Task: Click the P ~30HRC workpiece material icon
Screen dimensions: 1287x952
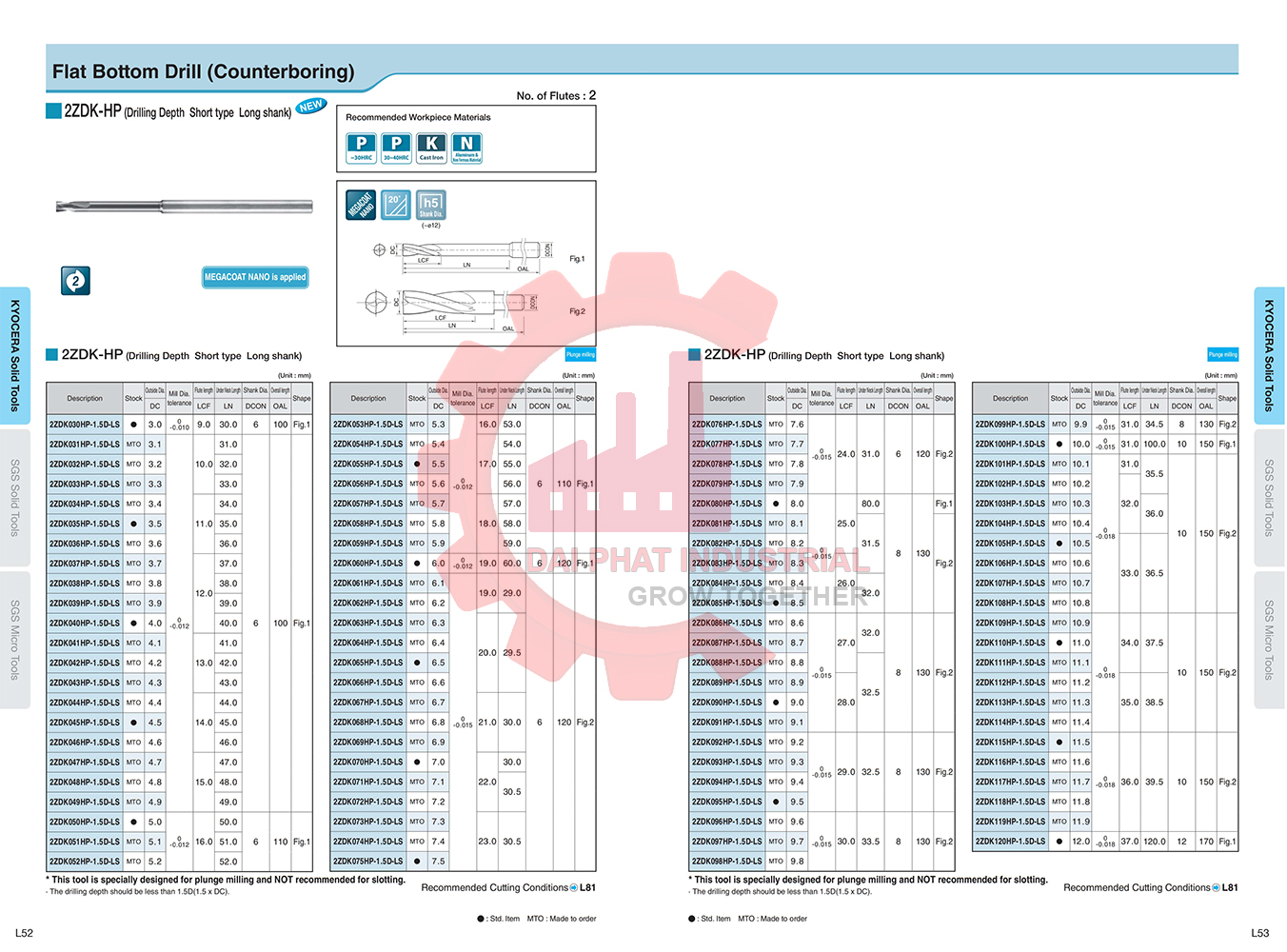Action: pos(361,148)
